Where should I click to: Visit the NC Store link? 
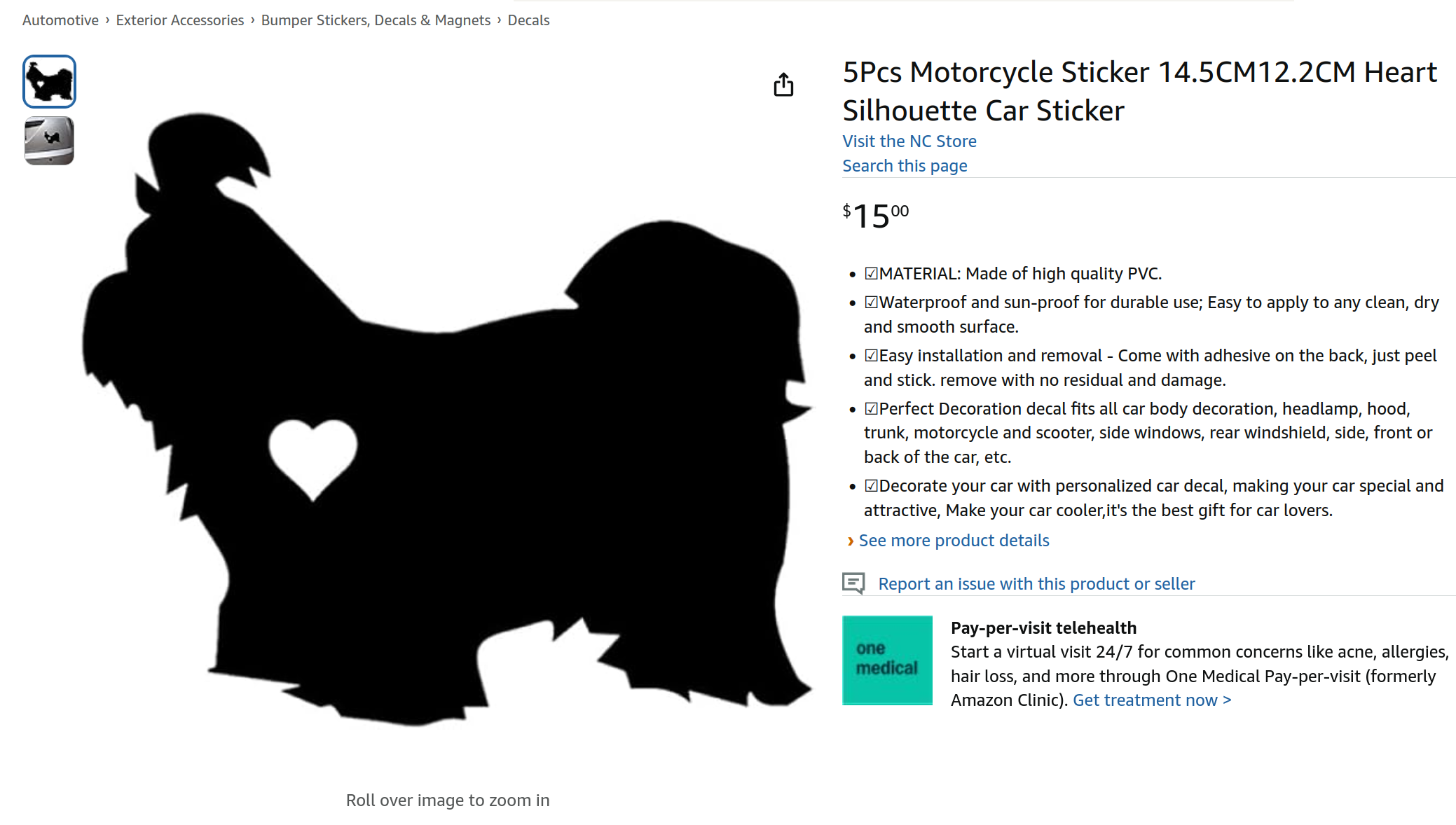[909, 141]
